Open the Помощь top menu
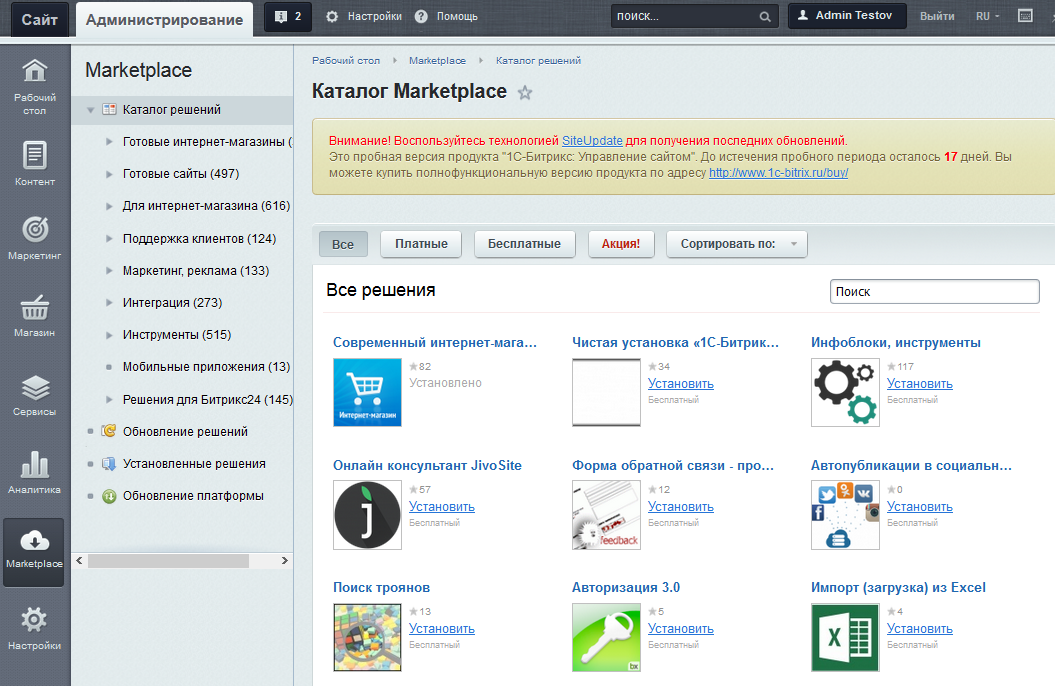This screenshot has height=687, width=1055. (x=446, y=16)
